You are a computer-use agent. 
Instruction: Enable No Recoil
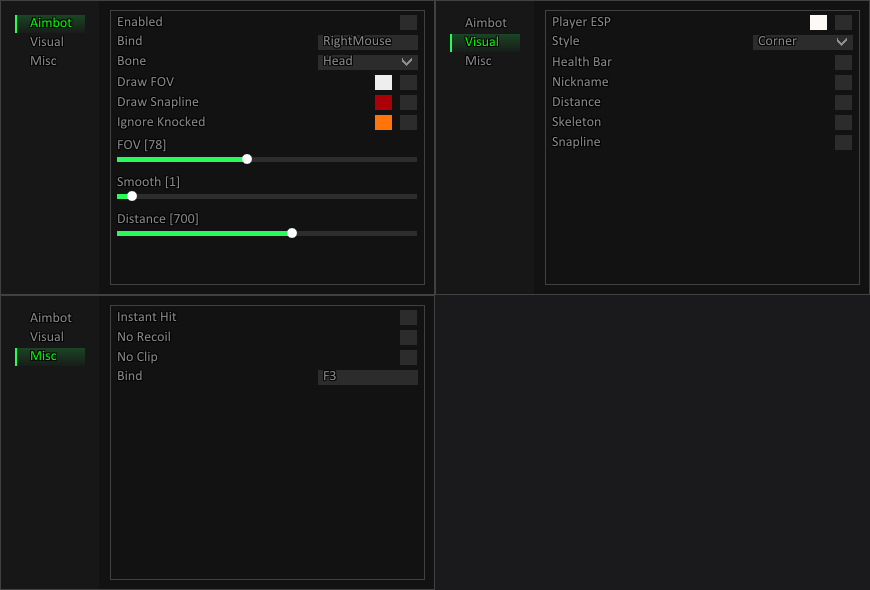click(408, 337)
